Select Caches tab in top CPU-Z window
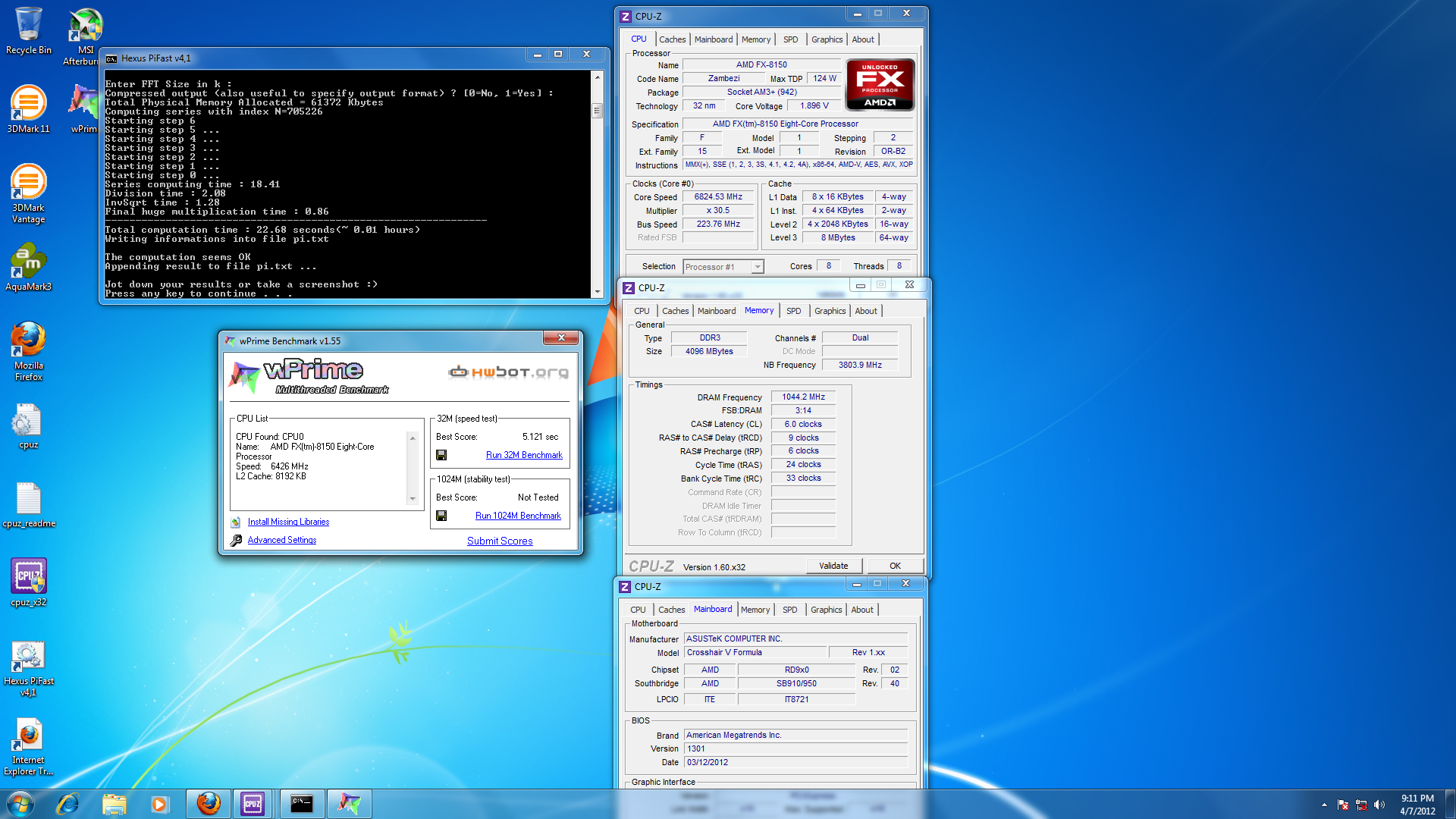 tap(672, 39)
